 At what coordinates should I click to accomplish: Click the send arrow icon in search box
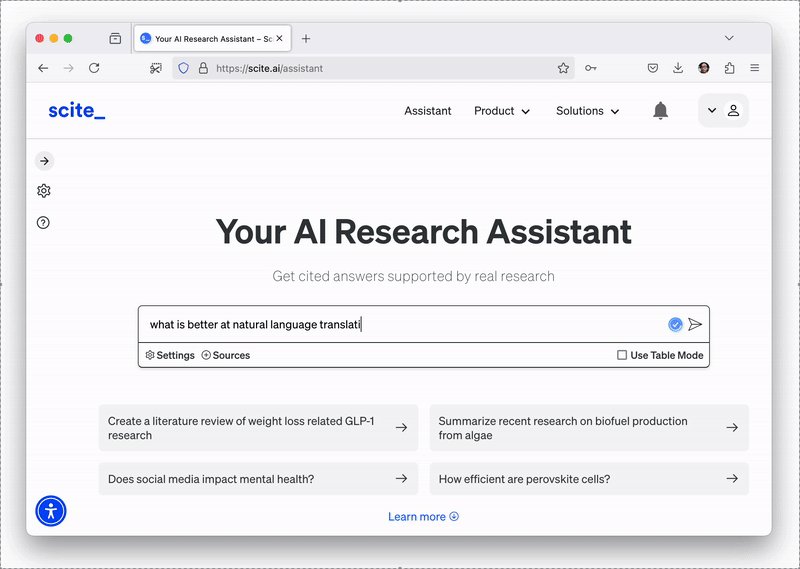click(x=695, y=324)
